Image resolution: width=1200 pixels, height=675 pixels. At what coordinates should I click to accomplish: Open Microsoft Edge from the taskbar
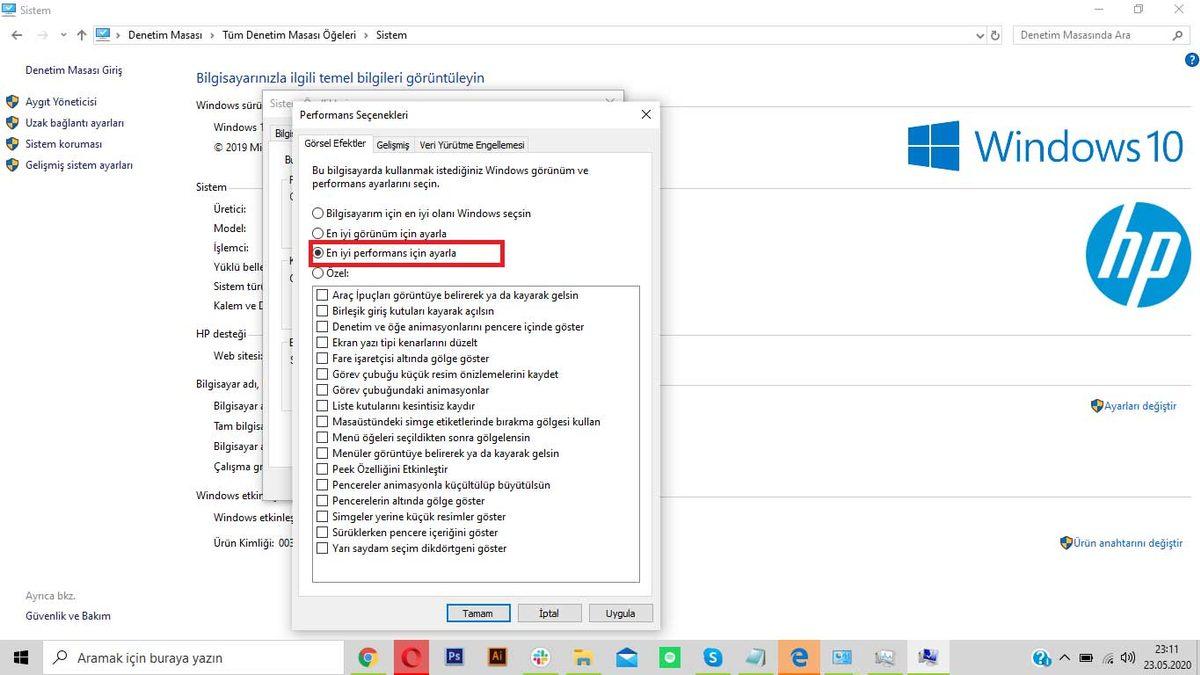point(798,657)
